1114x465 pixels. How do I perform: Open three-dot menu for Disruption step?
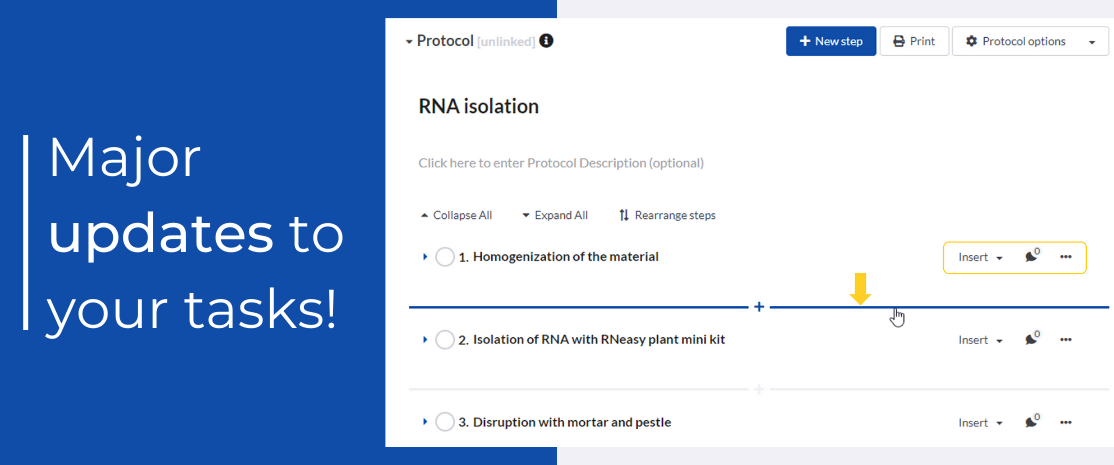(x=1065, y=423)
